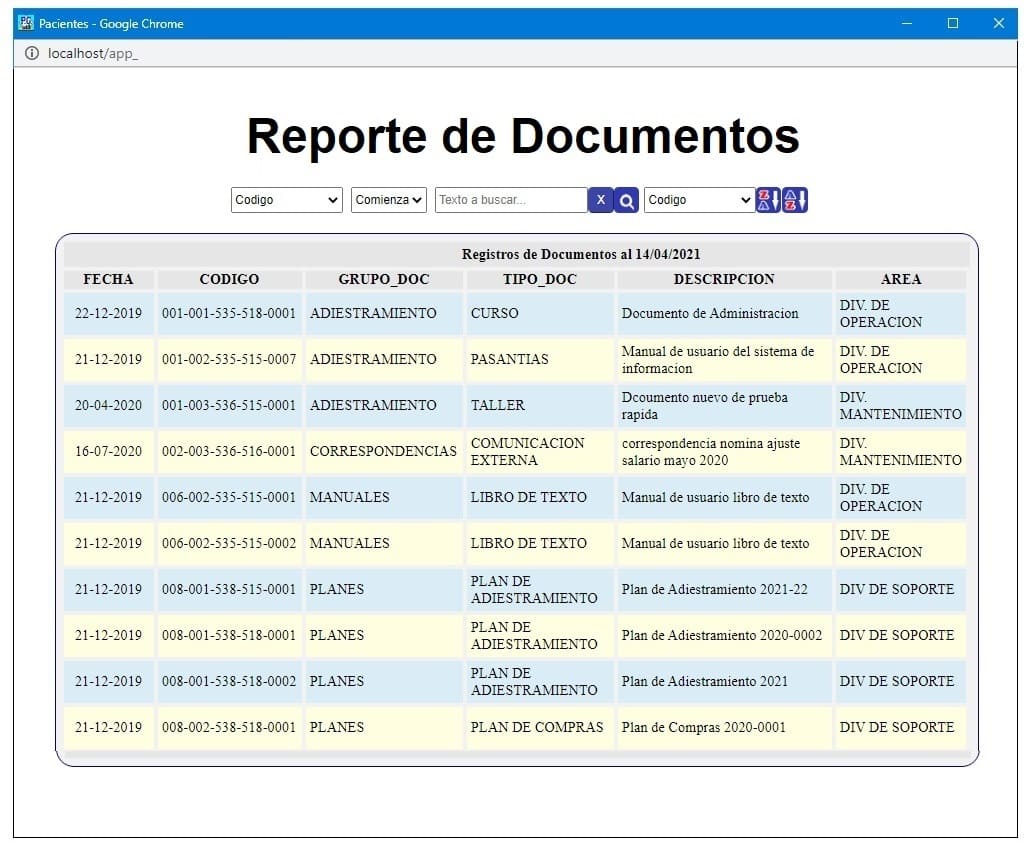Click DIV. DE OPERACION in CURSO row

881,313
